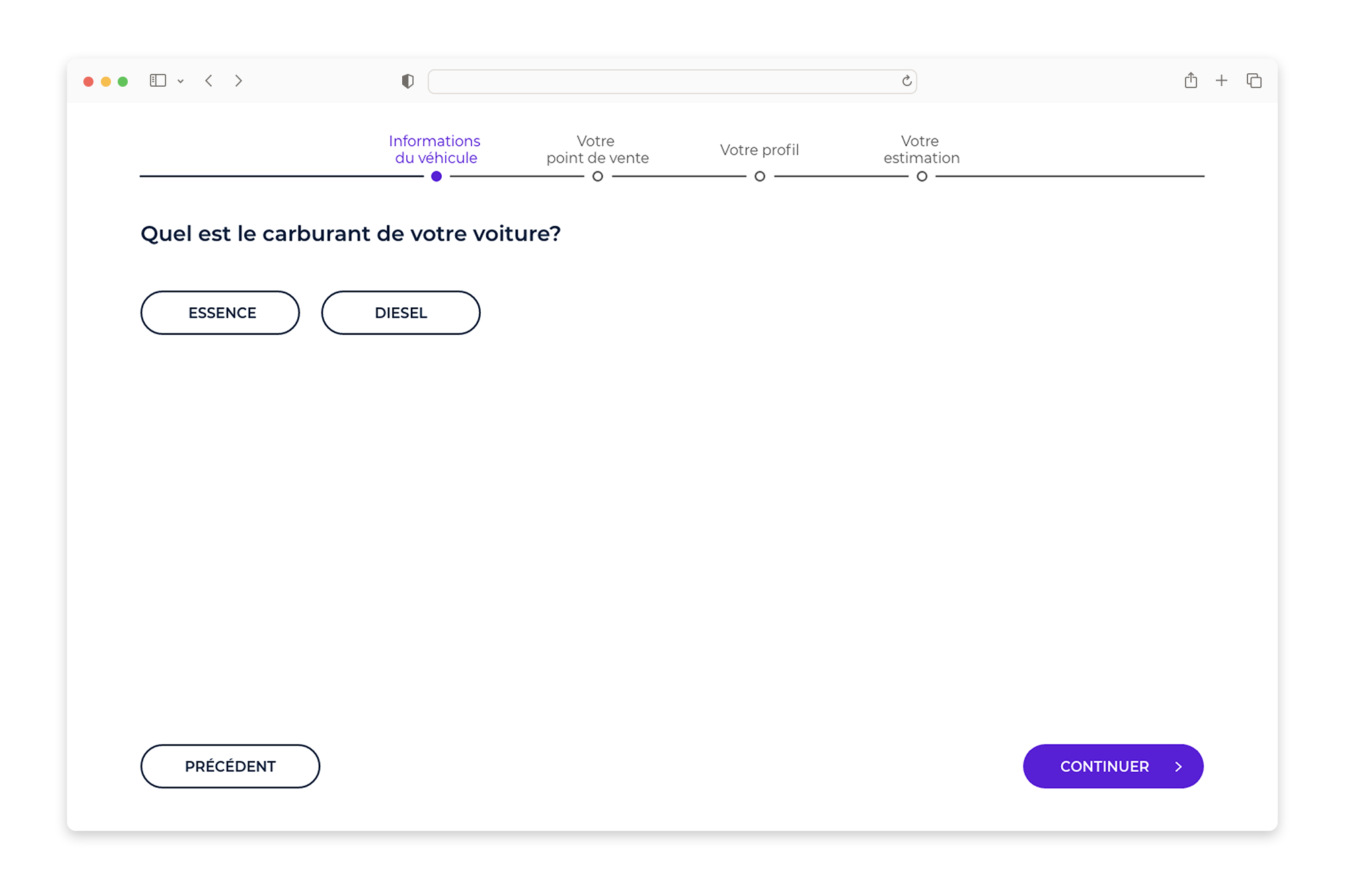This screenshot has height=896, width=1345.
Task: Choose the DIESEL fuel option
Action: click(401, 313)
